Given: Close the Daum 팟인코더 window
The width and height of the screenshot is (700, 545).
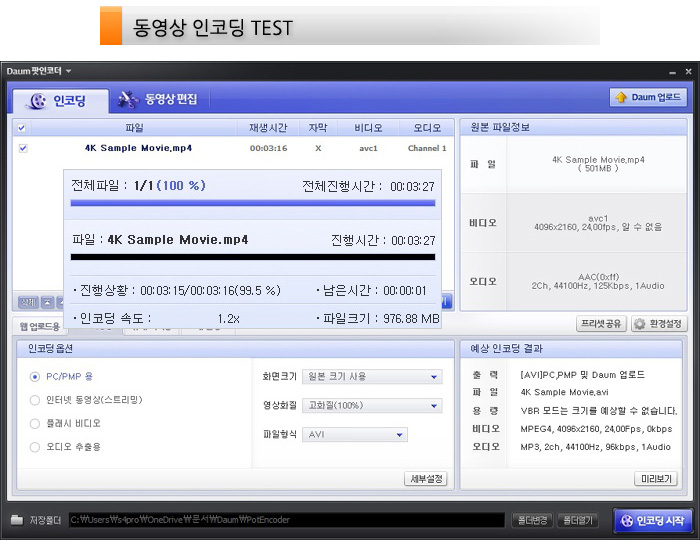Looking at the screenshot, I should point(688,71).
